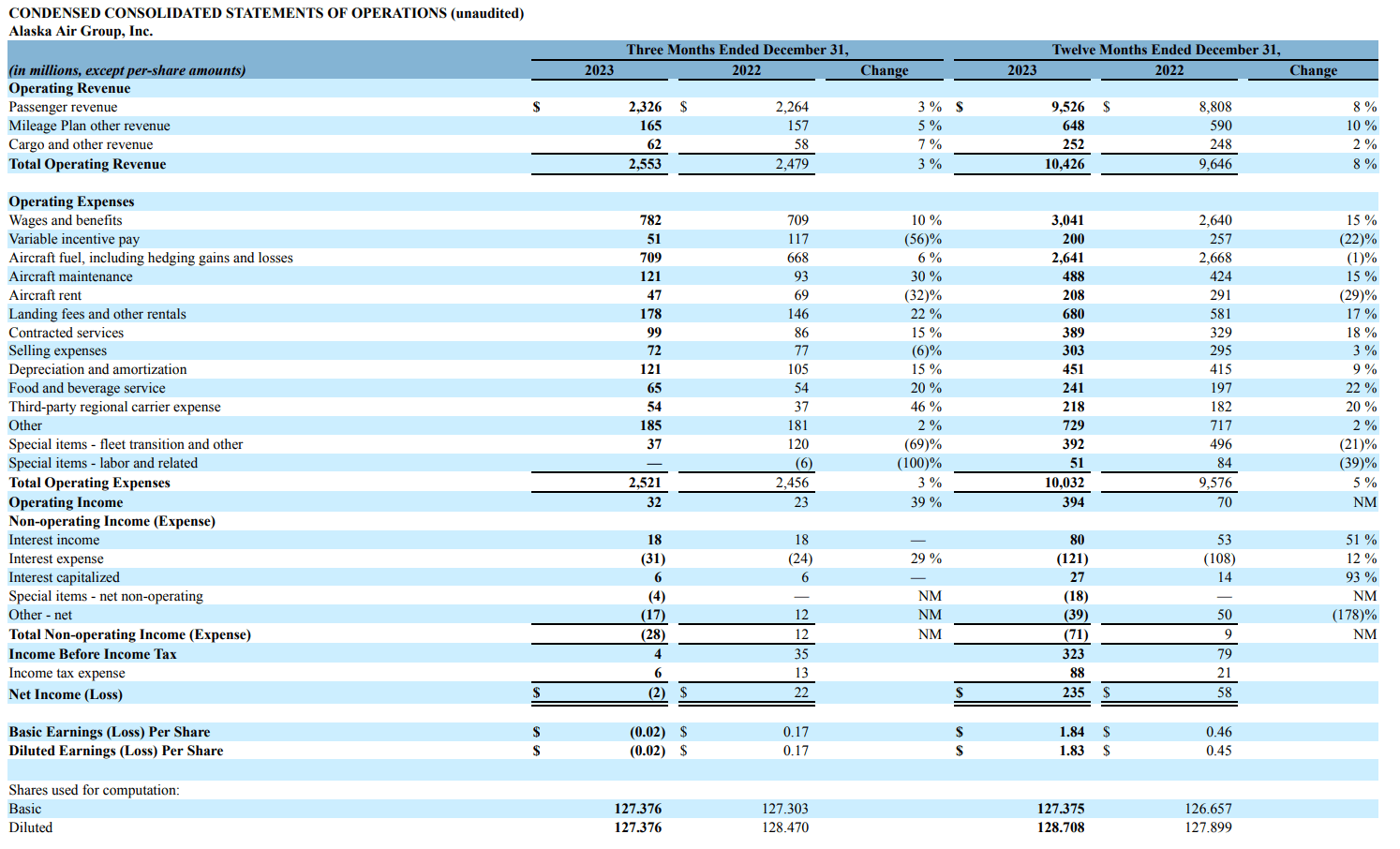Click the basic shares value "127.303"
The height and width of the screenshot is (849, 1400).
point(785,809)
